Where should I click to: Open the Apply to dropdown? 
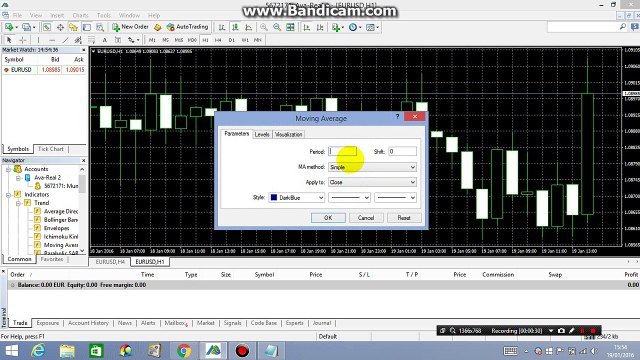click(x=372, y=182)
